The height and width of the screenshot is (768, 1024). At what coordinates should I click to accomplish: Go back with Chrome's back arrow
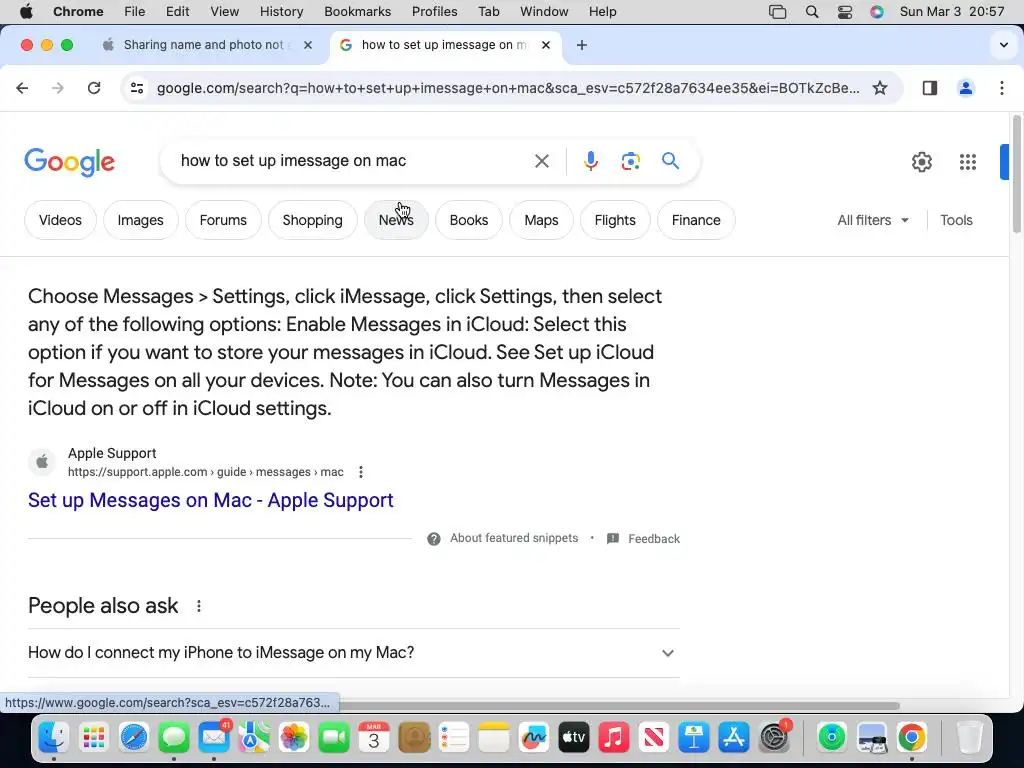click(x=22, y=88)
